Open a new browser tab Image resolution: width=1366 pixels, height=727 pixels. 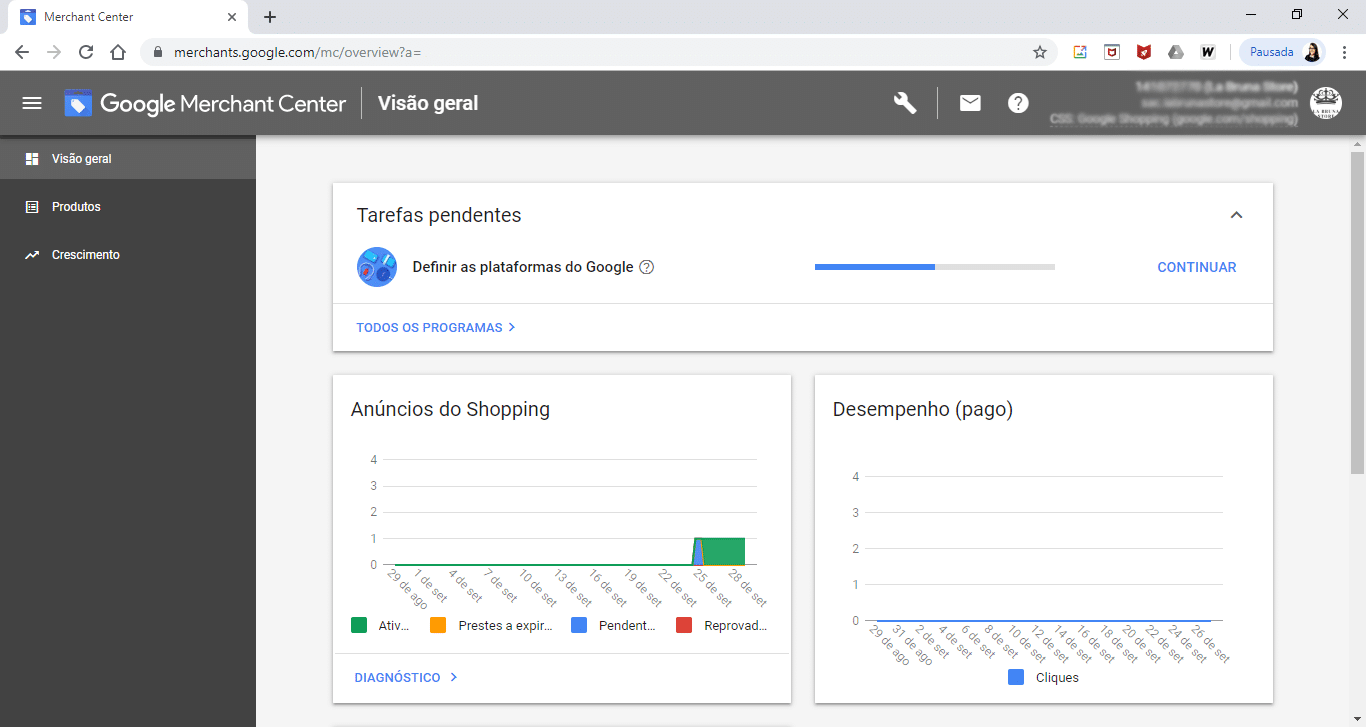(x=270, y=17)
